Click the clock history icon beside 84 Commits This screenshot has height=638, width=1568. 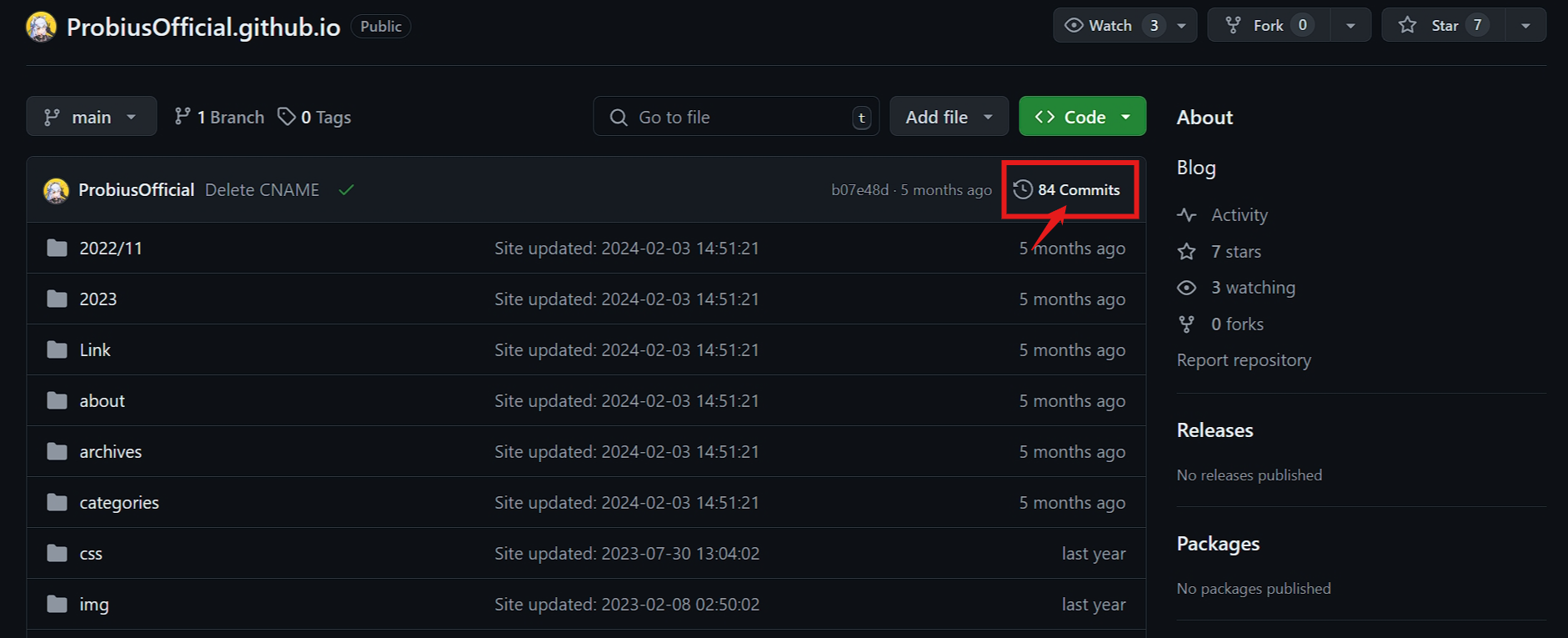pos(1023,189)
